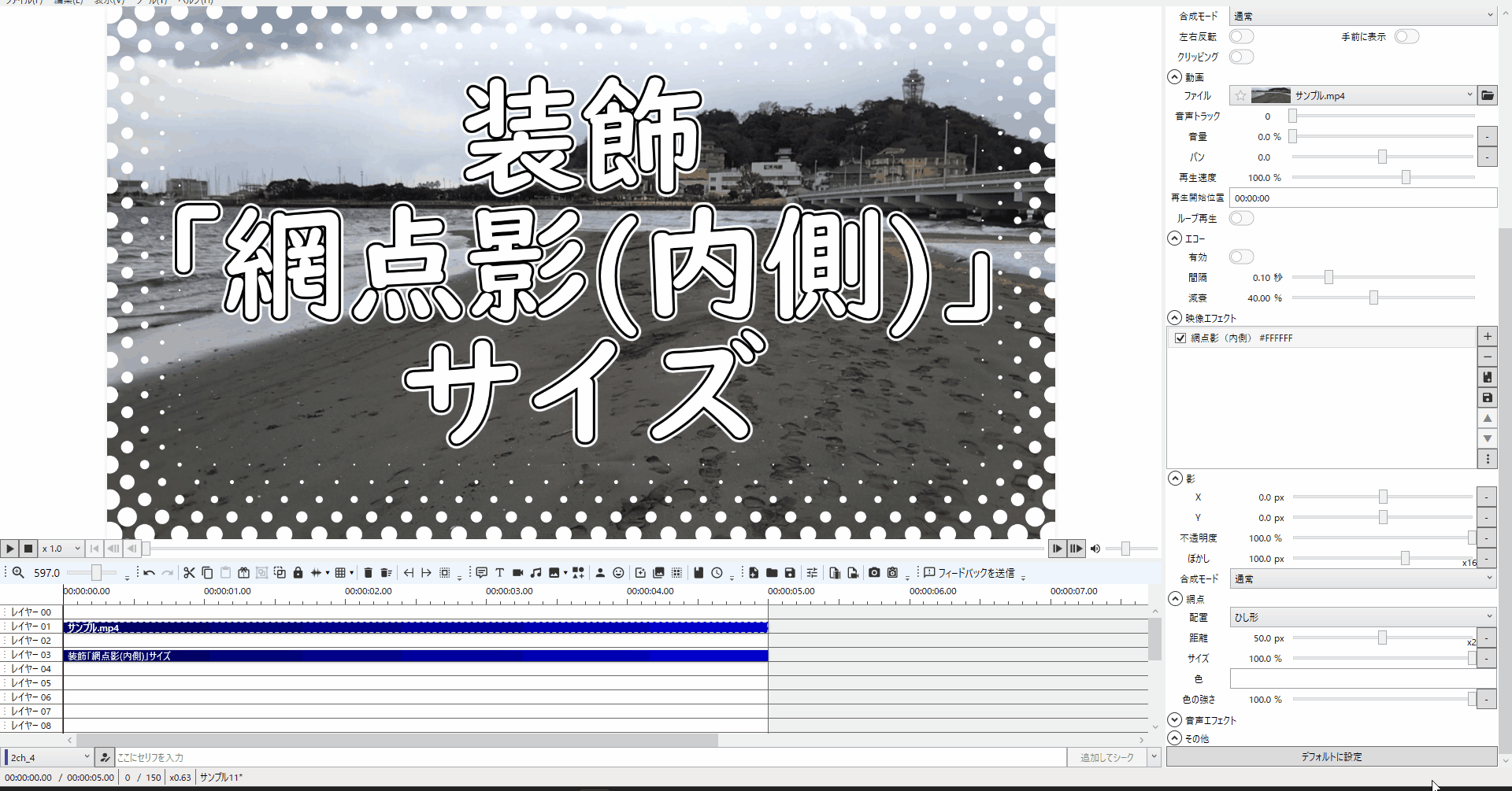Jump to the start with the first-frame button
Screen dimensions: 1512x791
(x=94, y=549)
